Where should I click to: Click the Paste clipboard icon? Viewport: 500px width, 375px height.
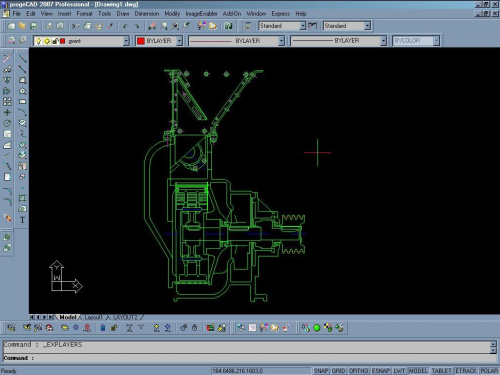[99, 26]
